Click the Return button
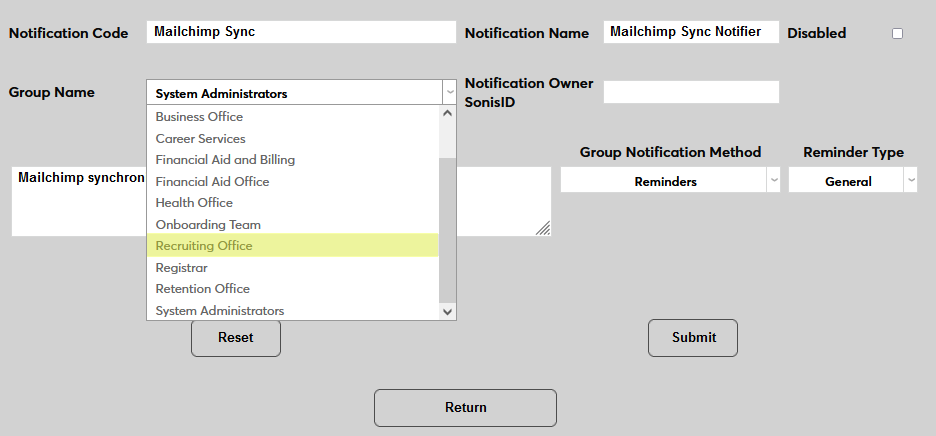 466,408
